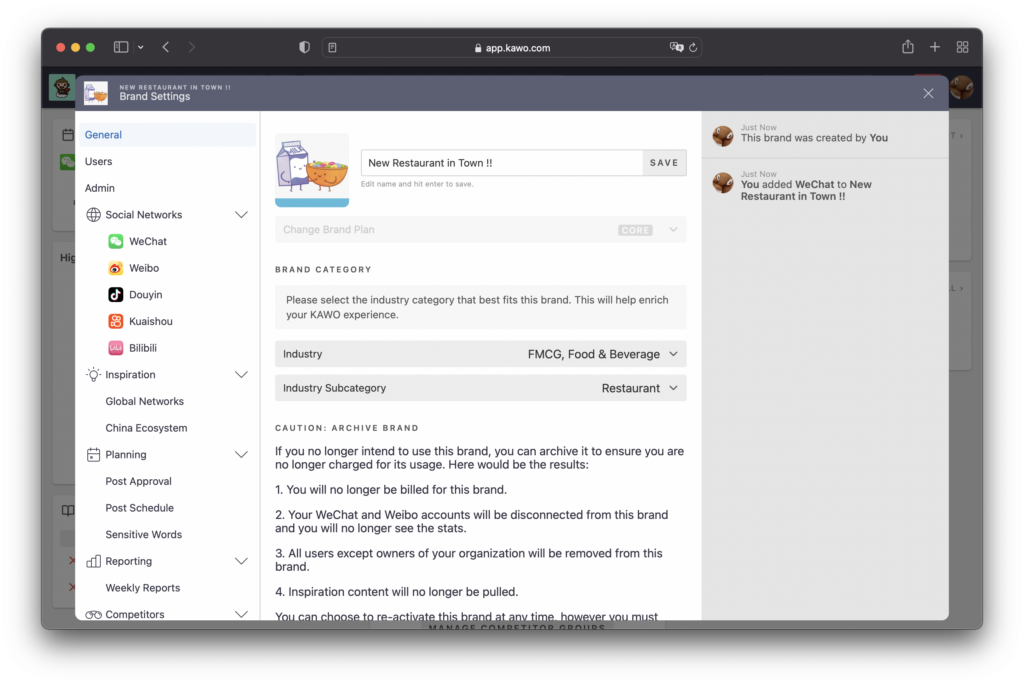Collapse the Reporting section

[241, 561]
